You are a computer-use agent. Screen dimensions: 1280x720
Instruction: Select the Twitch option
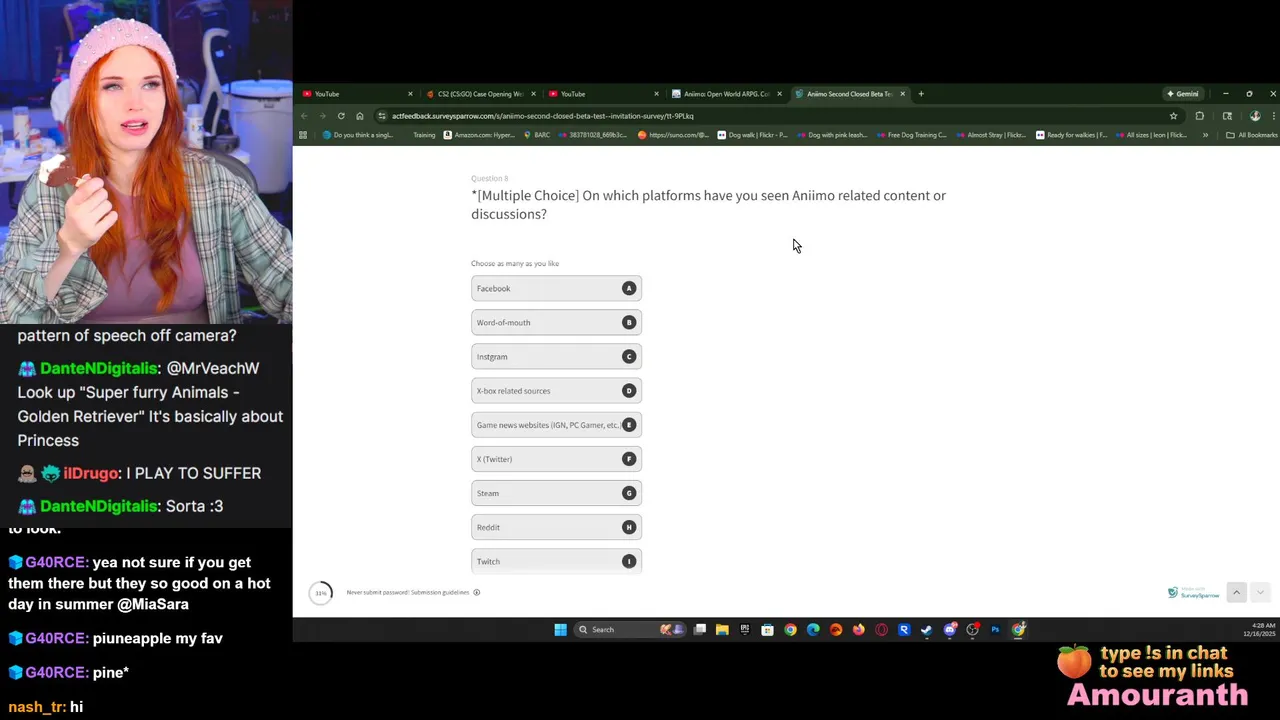point(556,561)
